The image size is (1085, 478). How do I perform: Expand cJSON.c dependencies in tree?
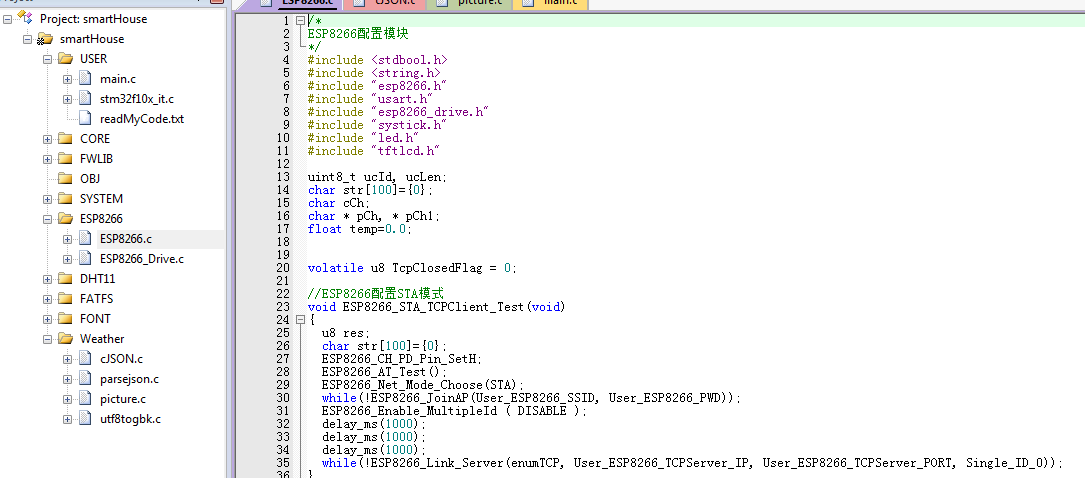(x=68, y=359)
